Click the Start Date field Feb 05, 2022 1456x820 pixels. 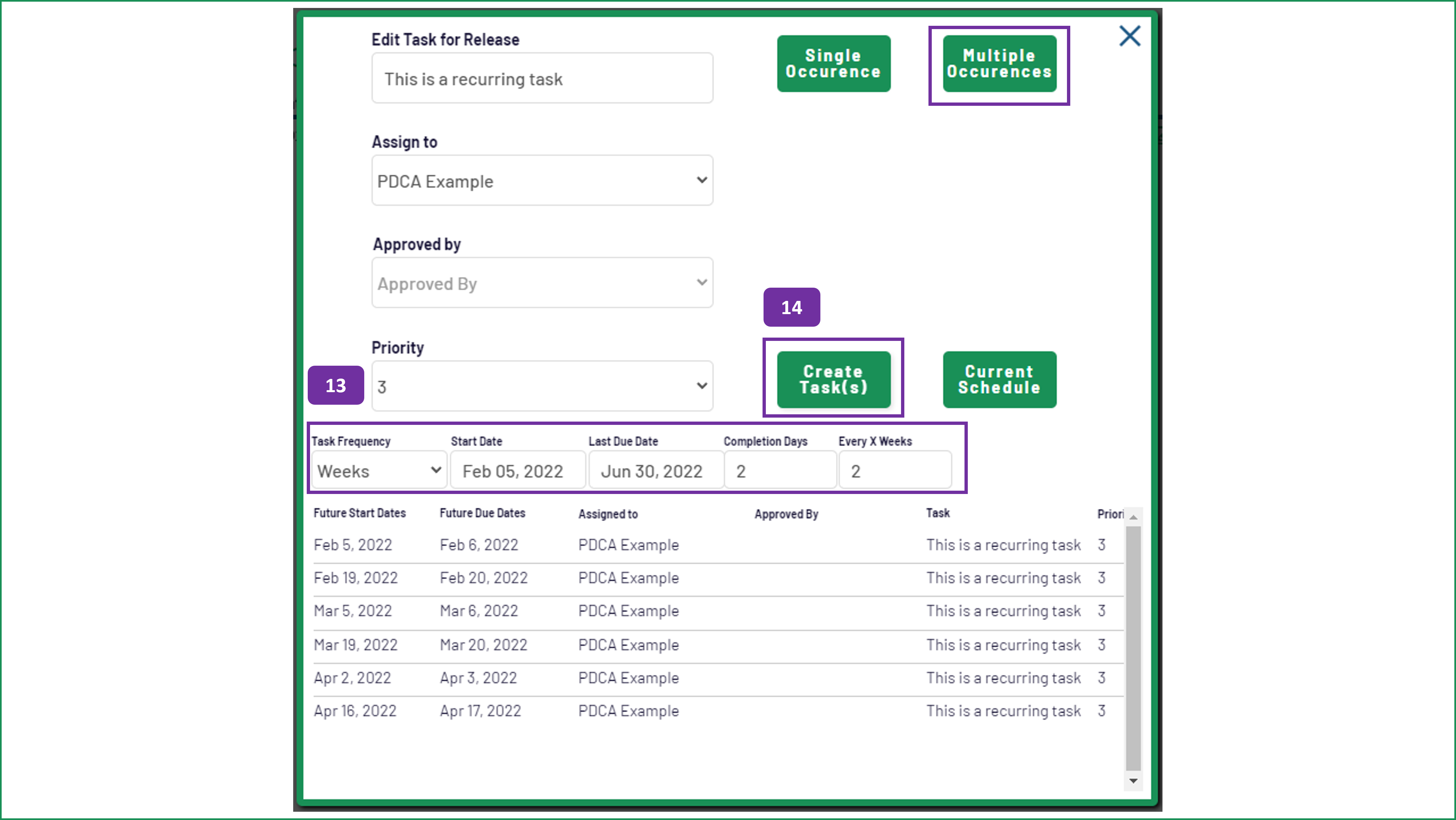coord(518,470)
